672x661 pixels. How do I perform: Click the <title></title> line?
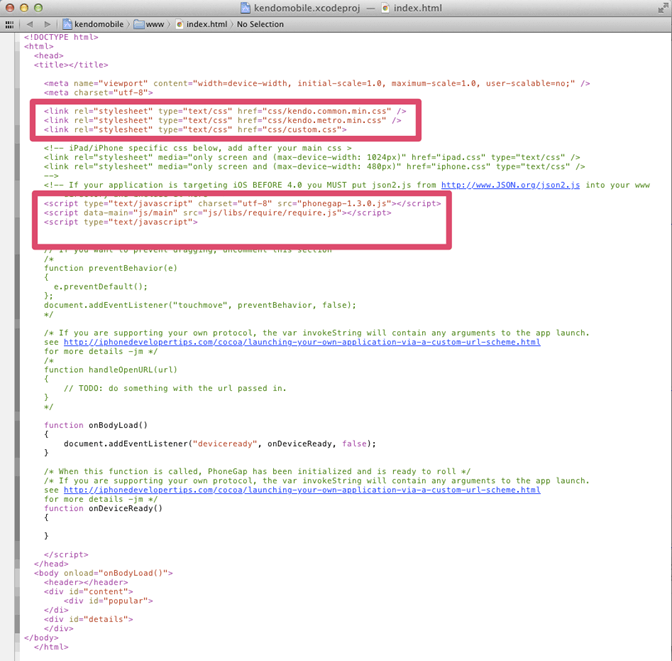71,65
